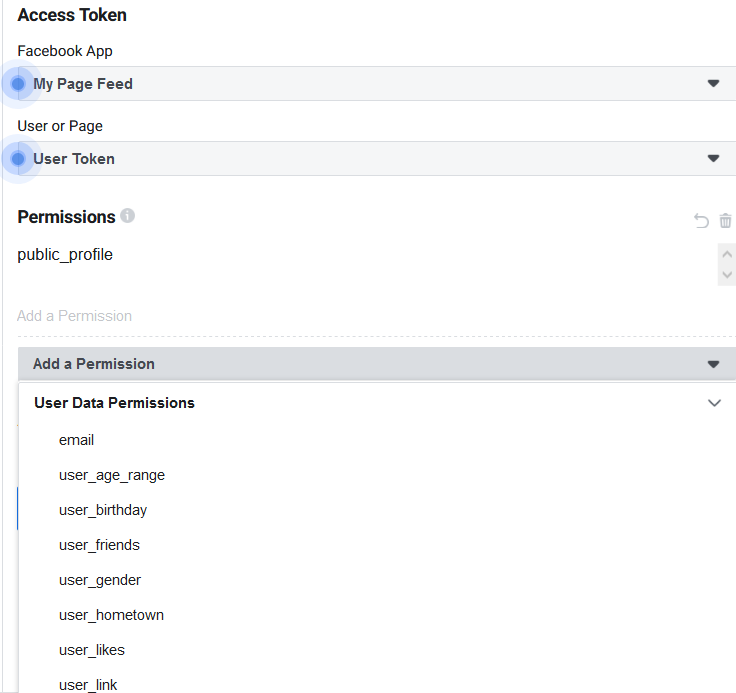Select the email permission
Screen dimensions: 736x693
click(x=77, y=440)
